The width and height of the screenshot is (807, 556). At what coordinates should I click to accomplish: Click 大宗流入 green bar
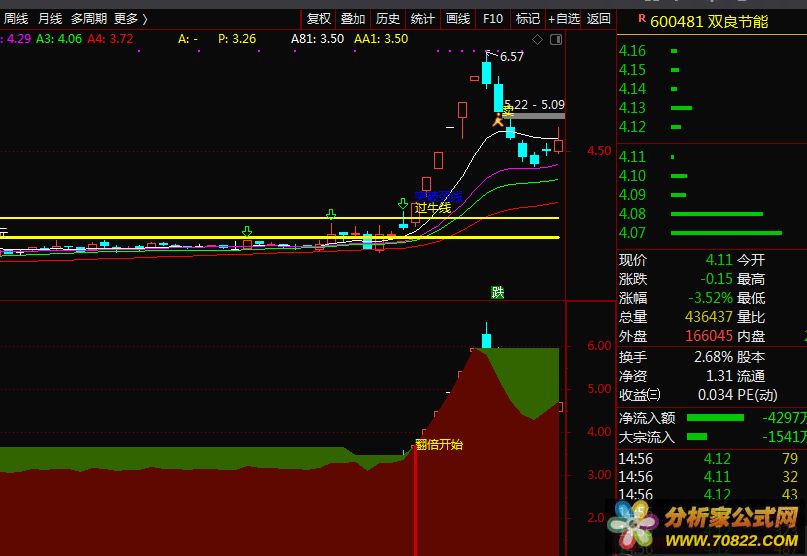[x=697, y=437]
